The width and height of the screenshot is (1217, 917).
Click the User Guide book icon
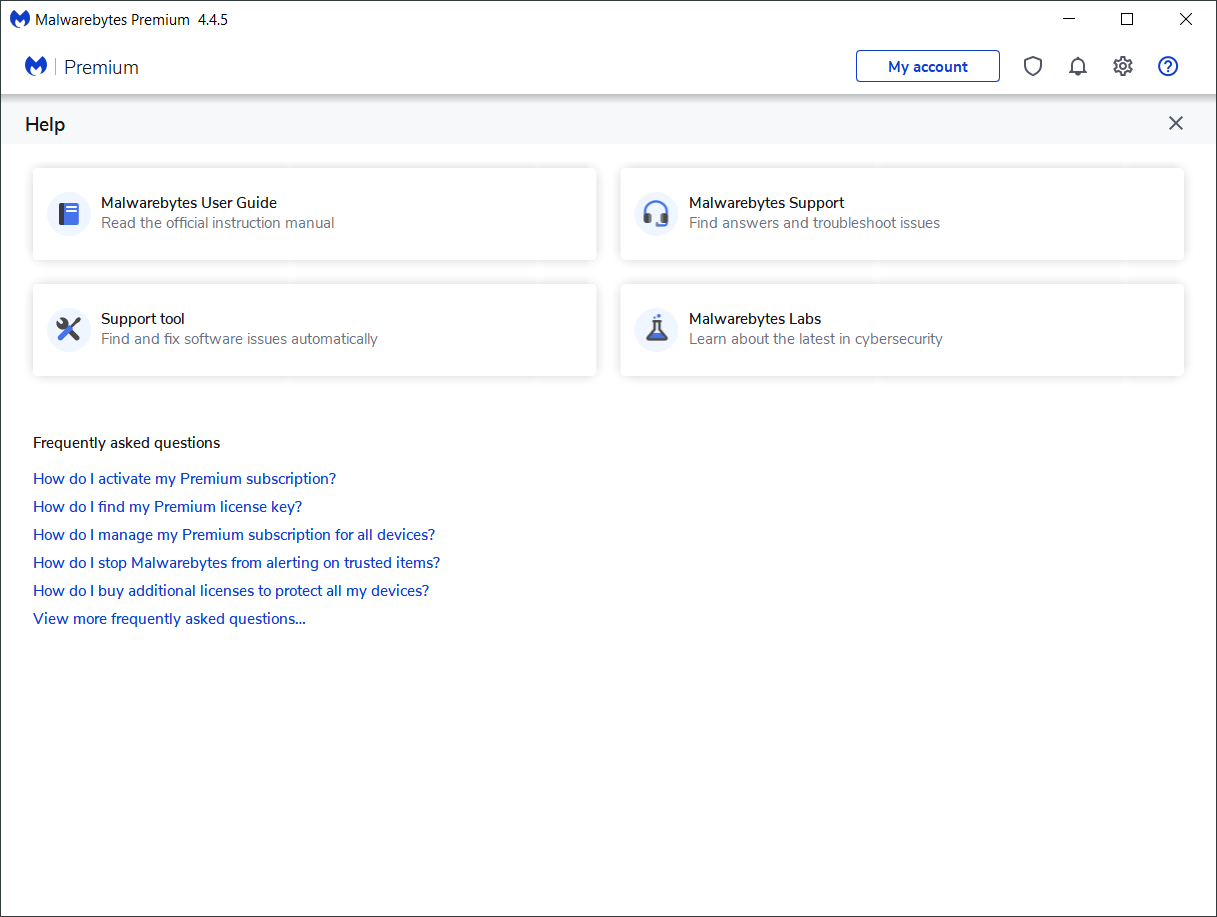tap(69, 213)
